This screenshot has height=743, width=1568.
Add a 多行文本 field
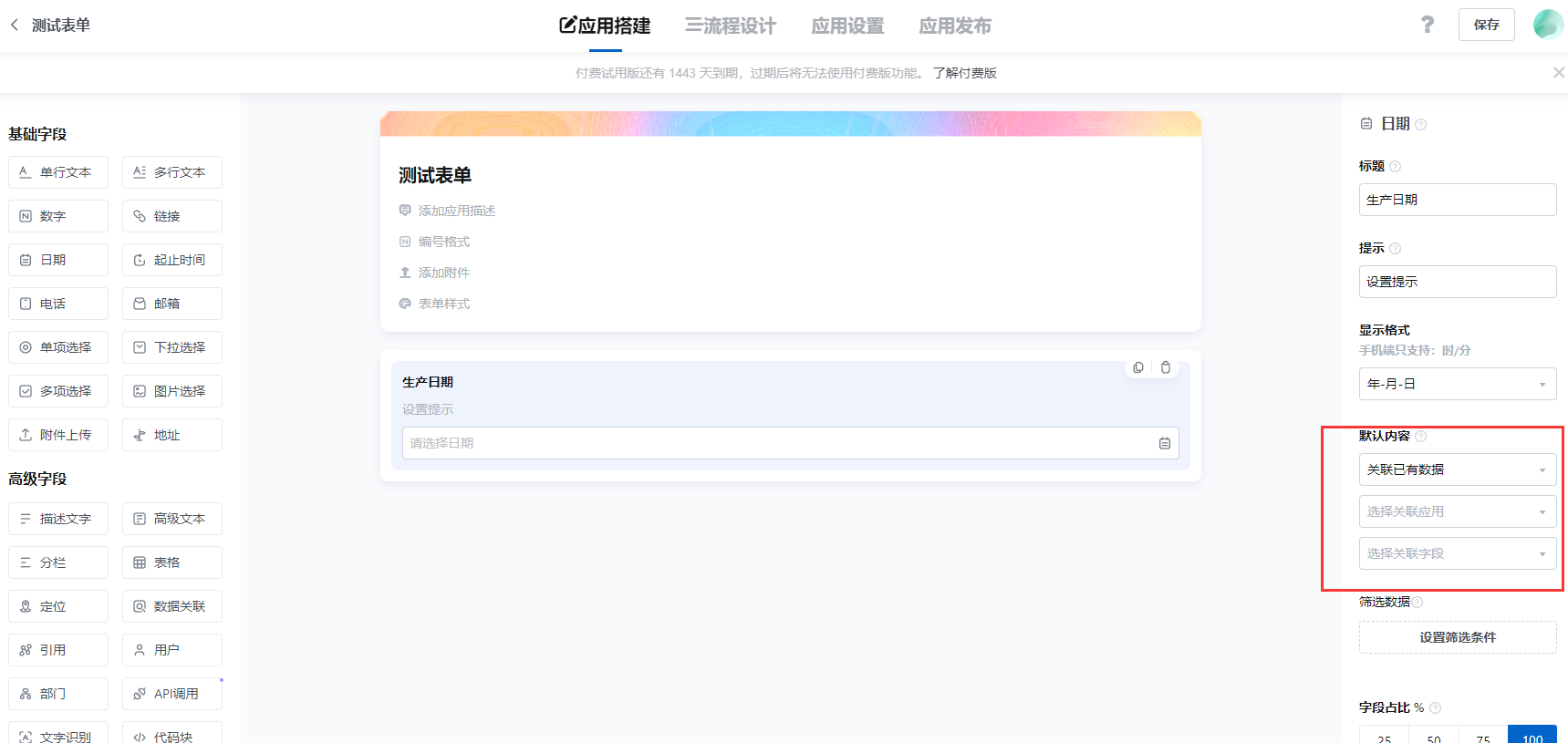172,172
